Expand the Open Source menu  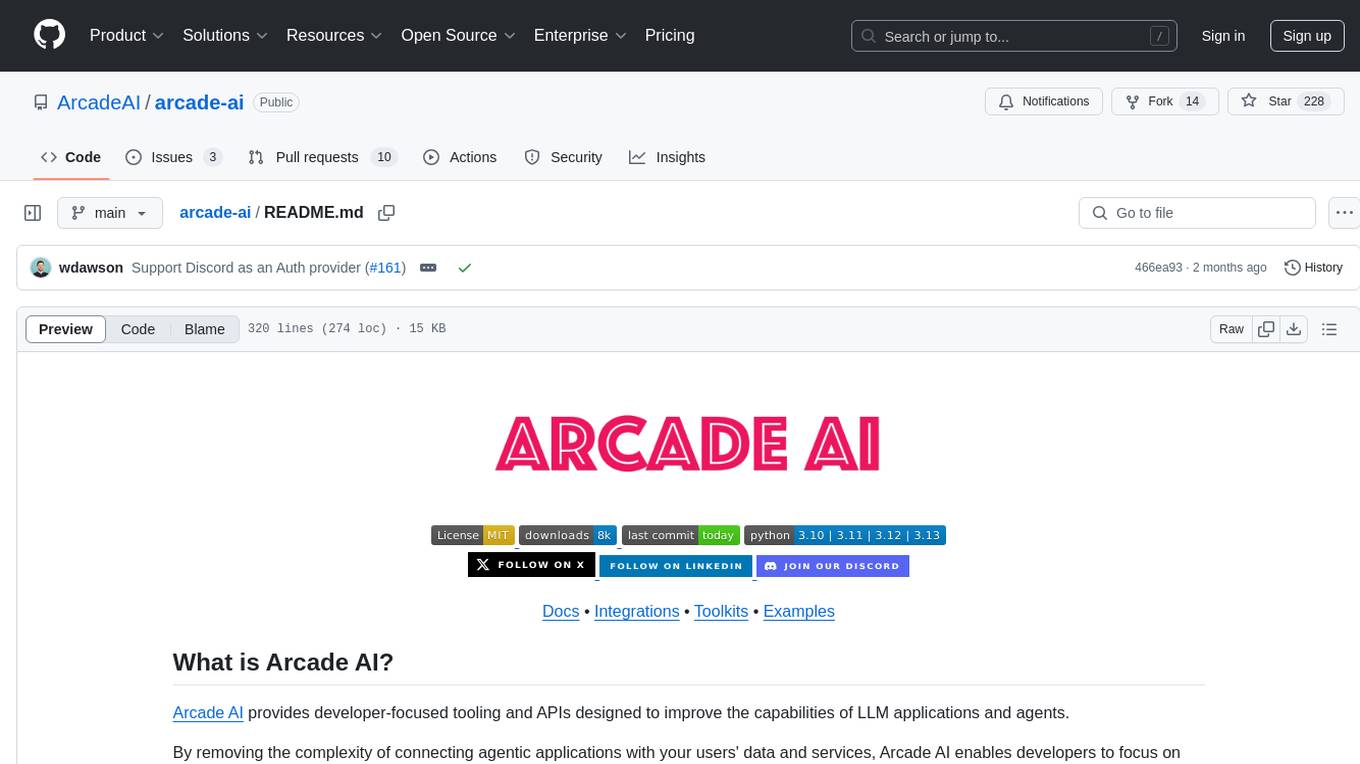458,35
